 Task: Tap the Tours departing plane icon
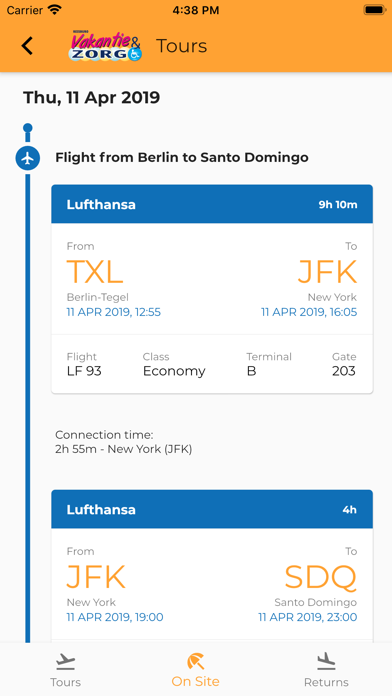coord(66,662)
